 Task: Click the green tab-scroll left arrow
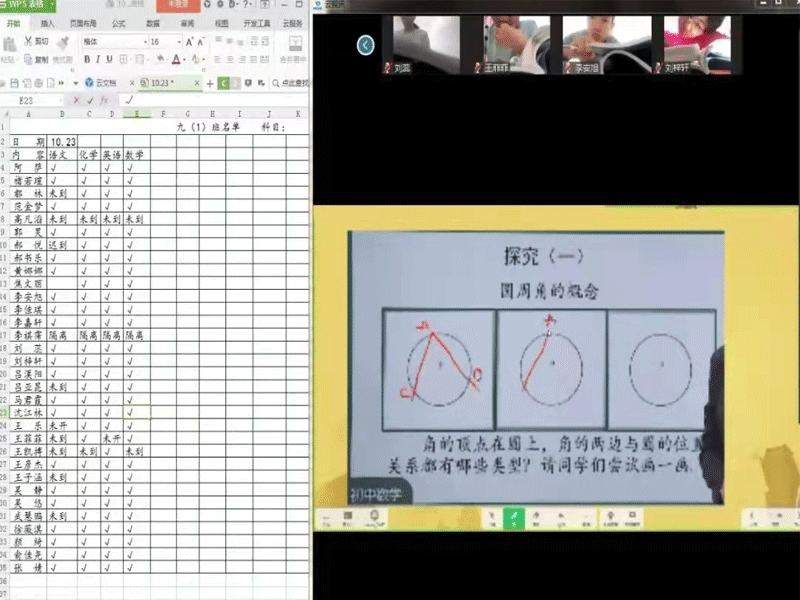pyautogui.click(x=223, y=83)
